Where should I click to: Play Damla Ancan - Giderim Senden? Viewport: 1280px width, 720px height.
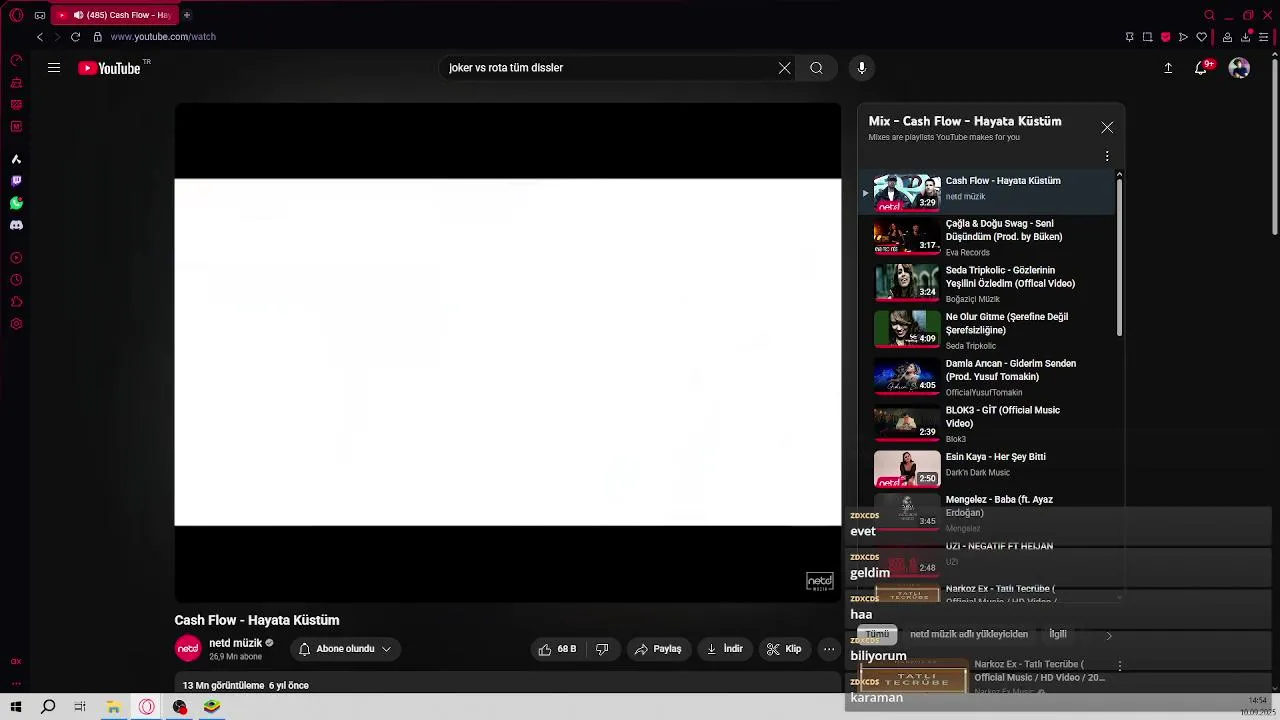coord(988,378)
